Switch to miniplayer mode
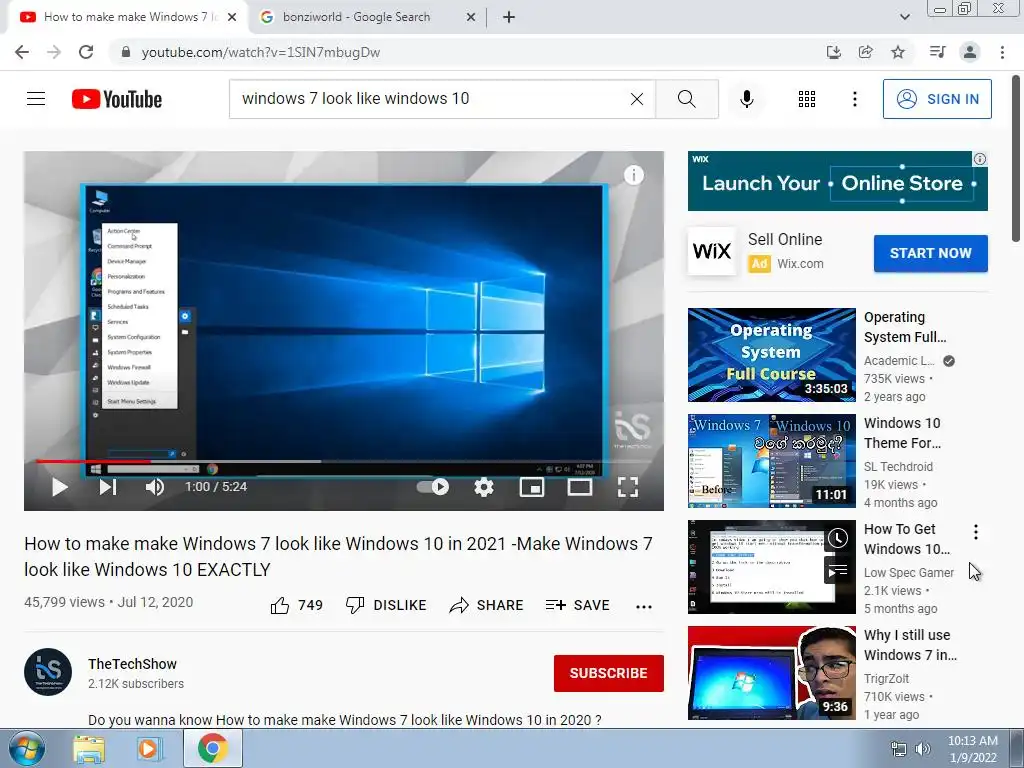The image size is (1024, 768). coord(532,487)
